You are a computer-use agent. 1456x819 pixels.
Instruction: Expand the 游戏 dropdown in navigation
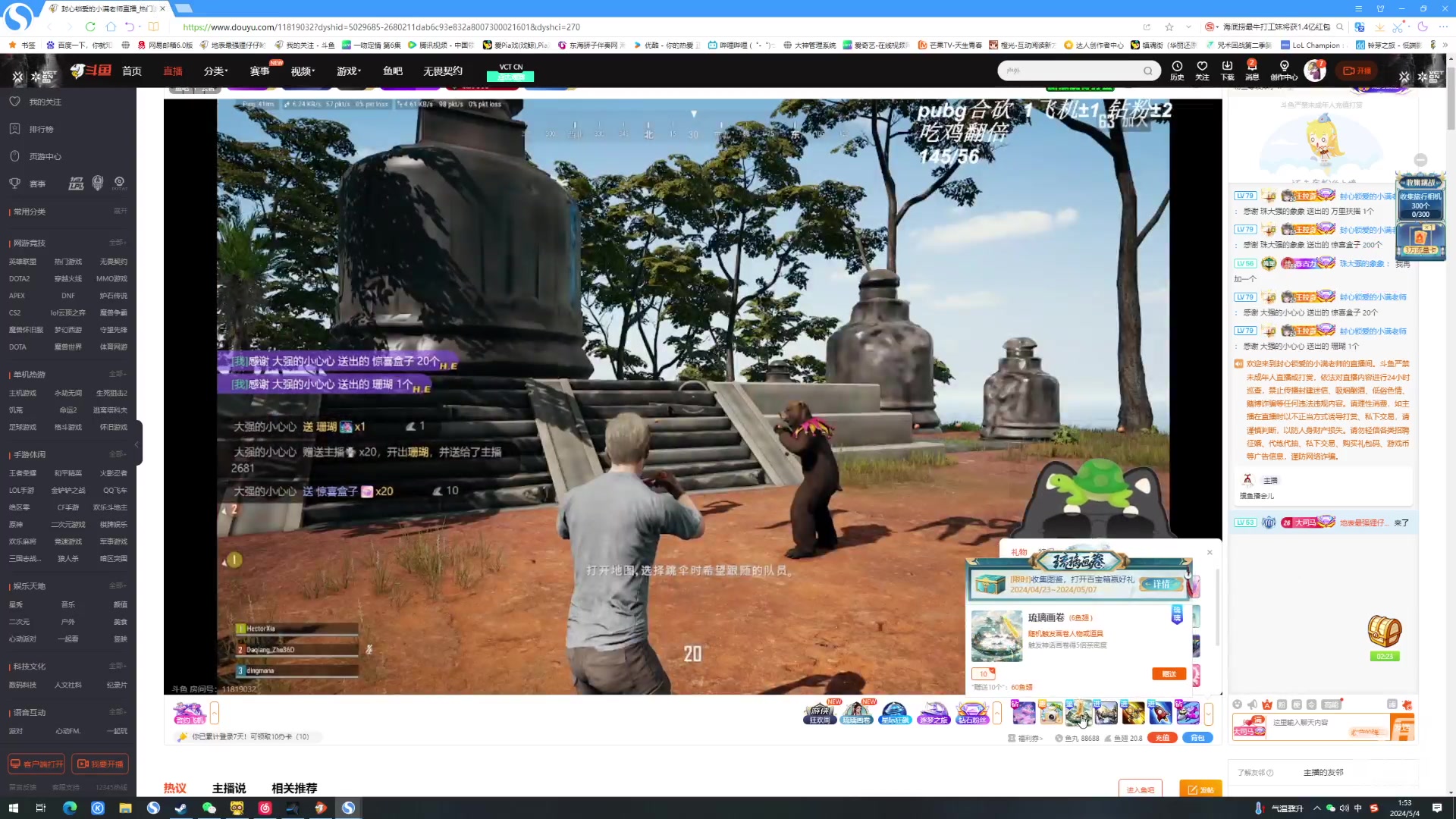[x=349, y=71]
